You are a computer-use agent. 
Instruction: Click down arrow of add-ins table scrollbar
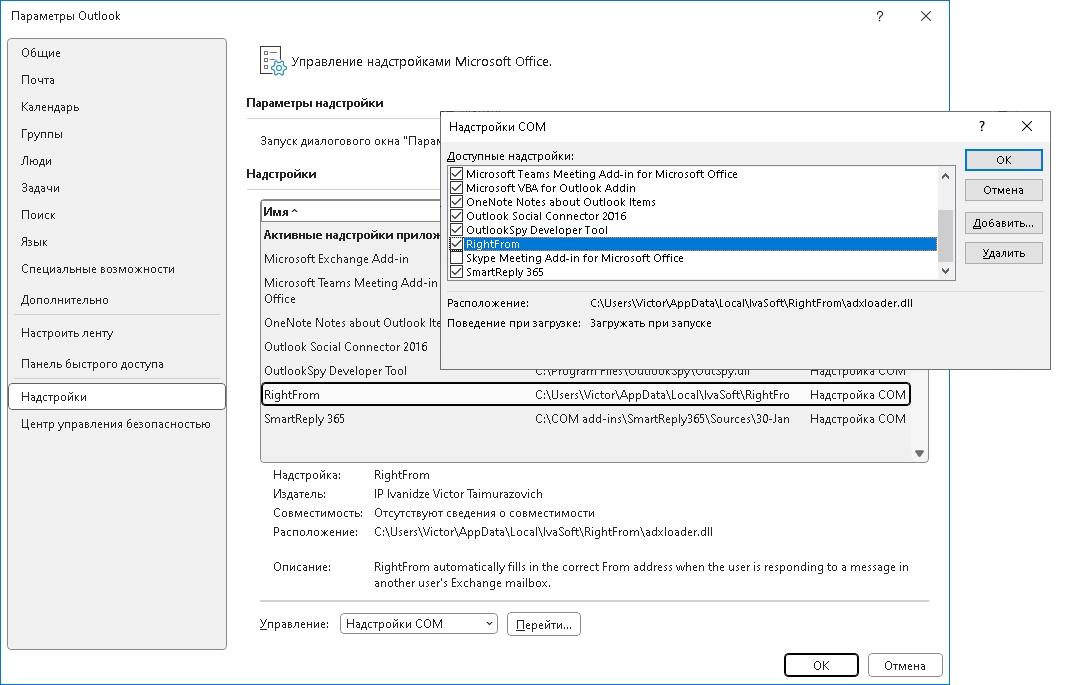click(920, 453)
